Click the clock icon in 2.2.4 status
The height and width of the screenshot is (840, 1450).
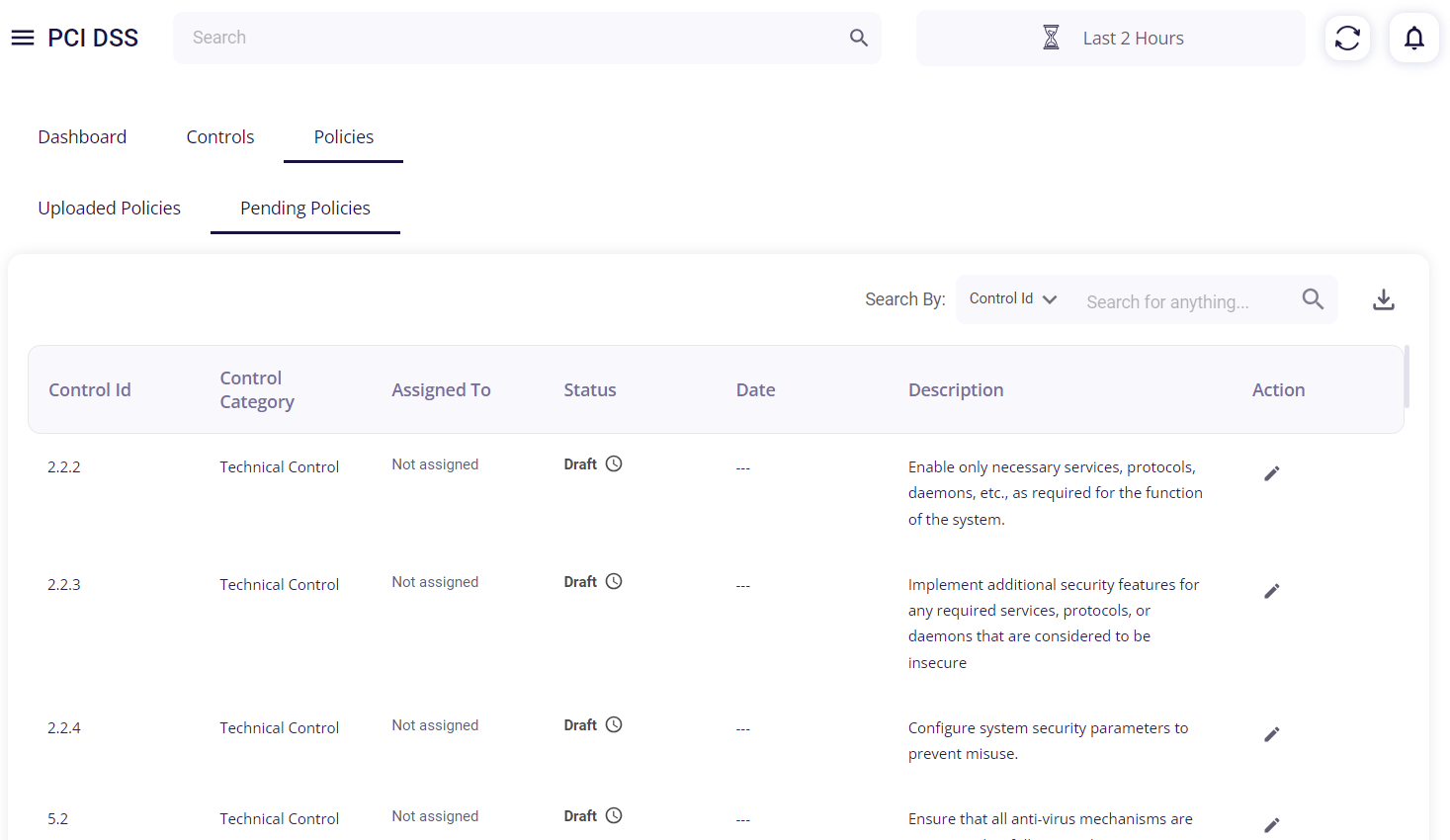pyautogui.click(x=614, y=724)
